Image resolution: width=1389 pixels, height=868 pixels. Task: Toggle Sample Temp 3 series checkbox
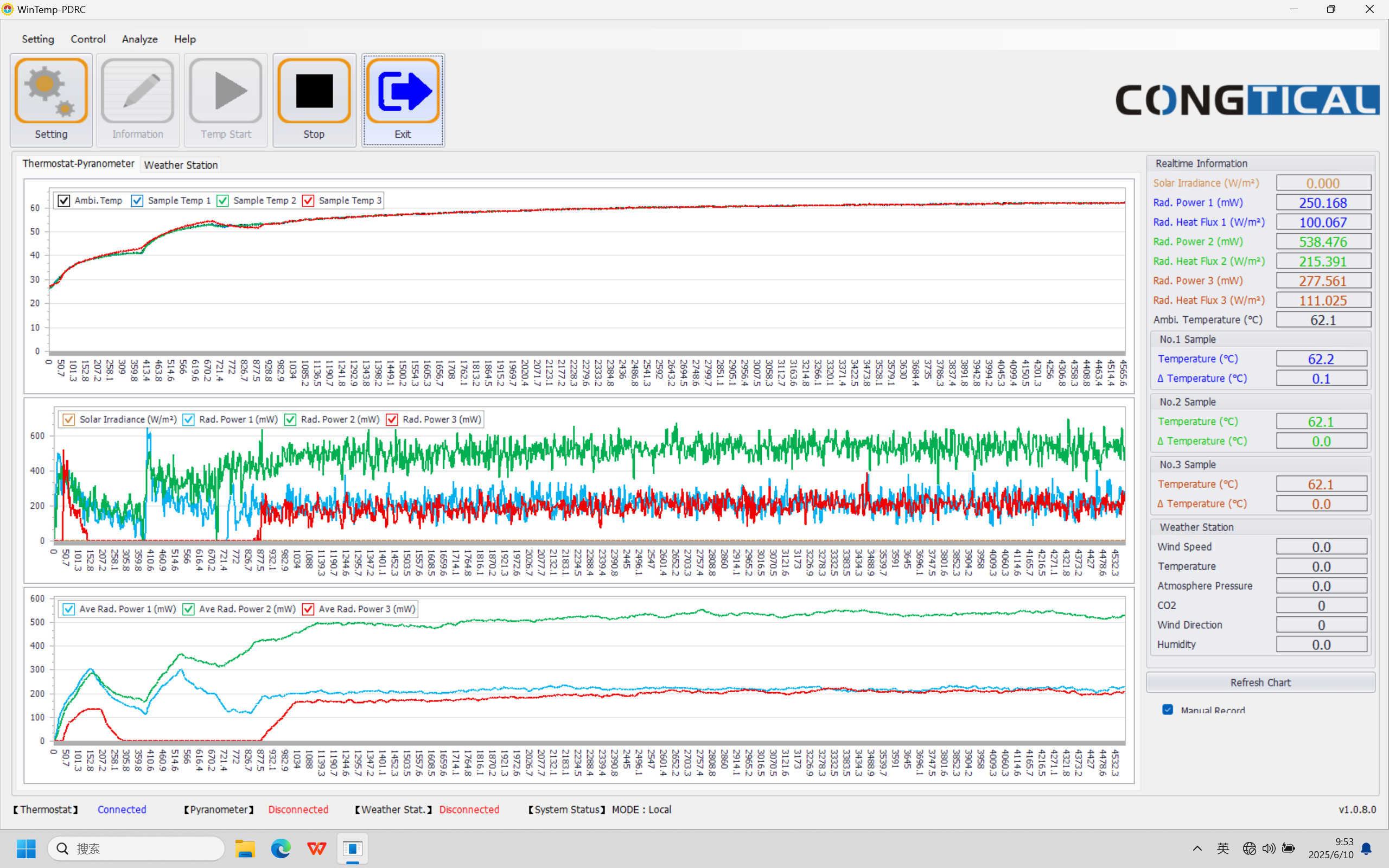pyautogui.click(x=308, y=200)
